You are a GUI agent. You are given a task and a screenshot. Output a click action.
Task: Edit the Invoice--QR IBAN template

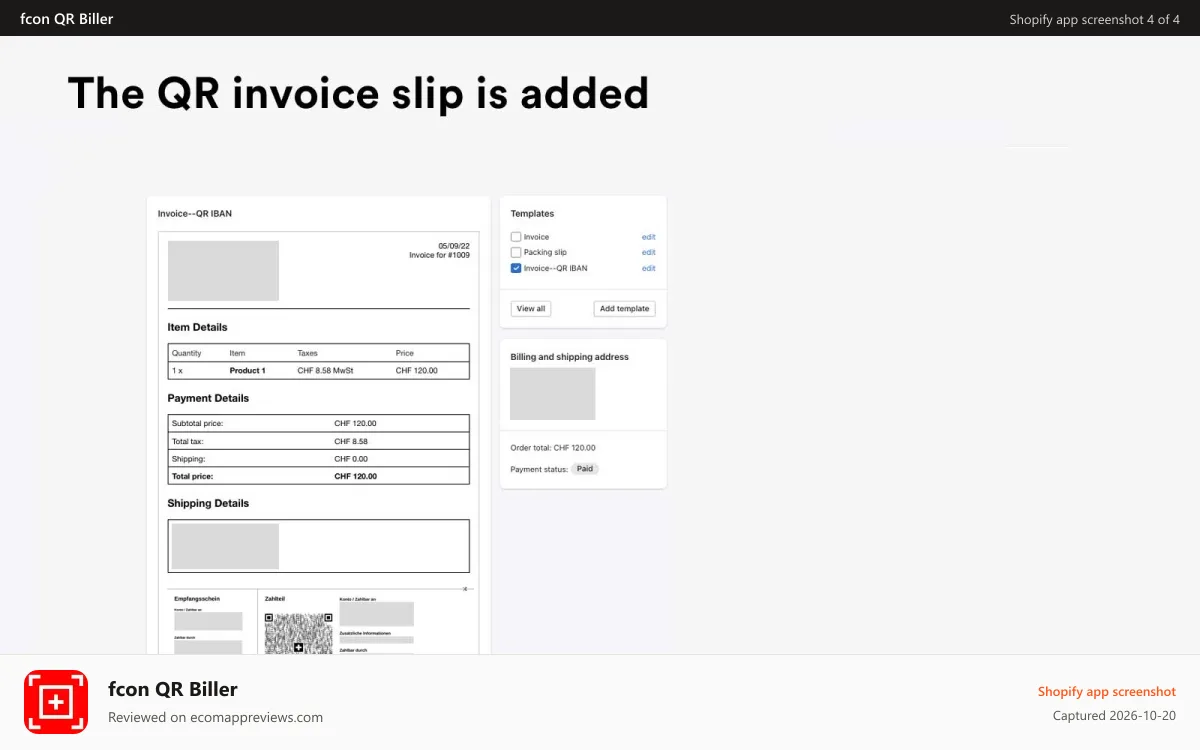click(x=648, y=268)
